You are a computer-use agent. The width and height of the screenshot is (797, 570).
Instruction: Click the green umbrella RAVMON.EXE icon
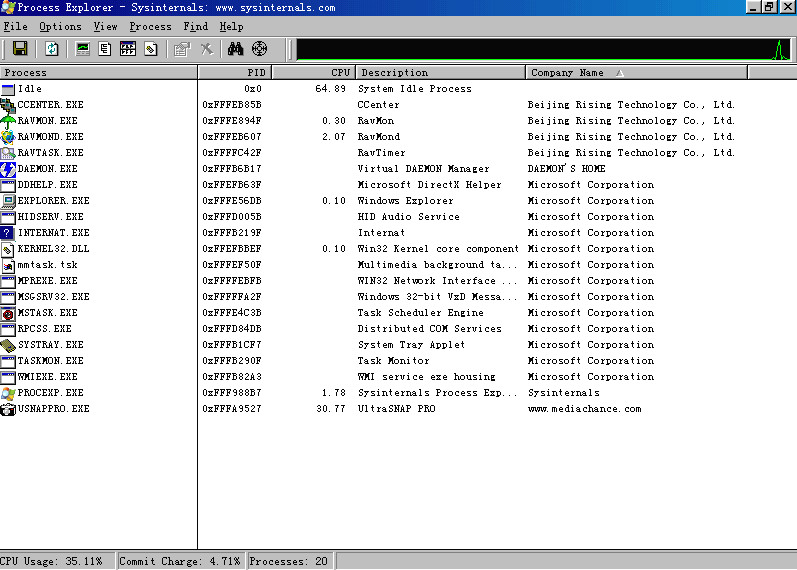pos(8,121)
